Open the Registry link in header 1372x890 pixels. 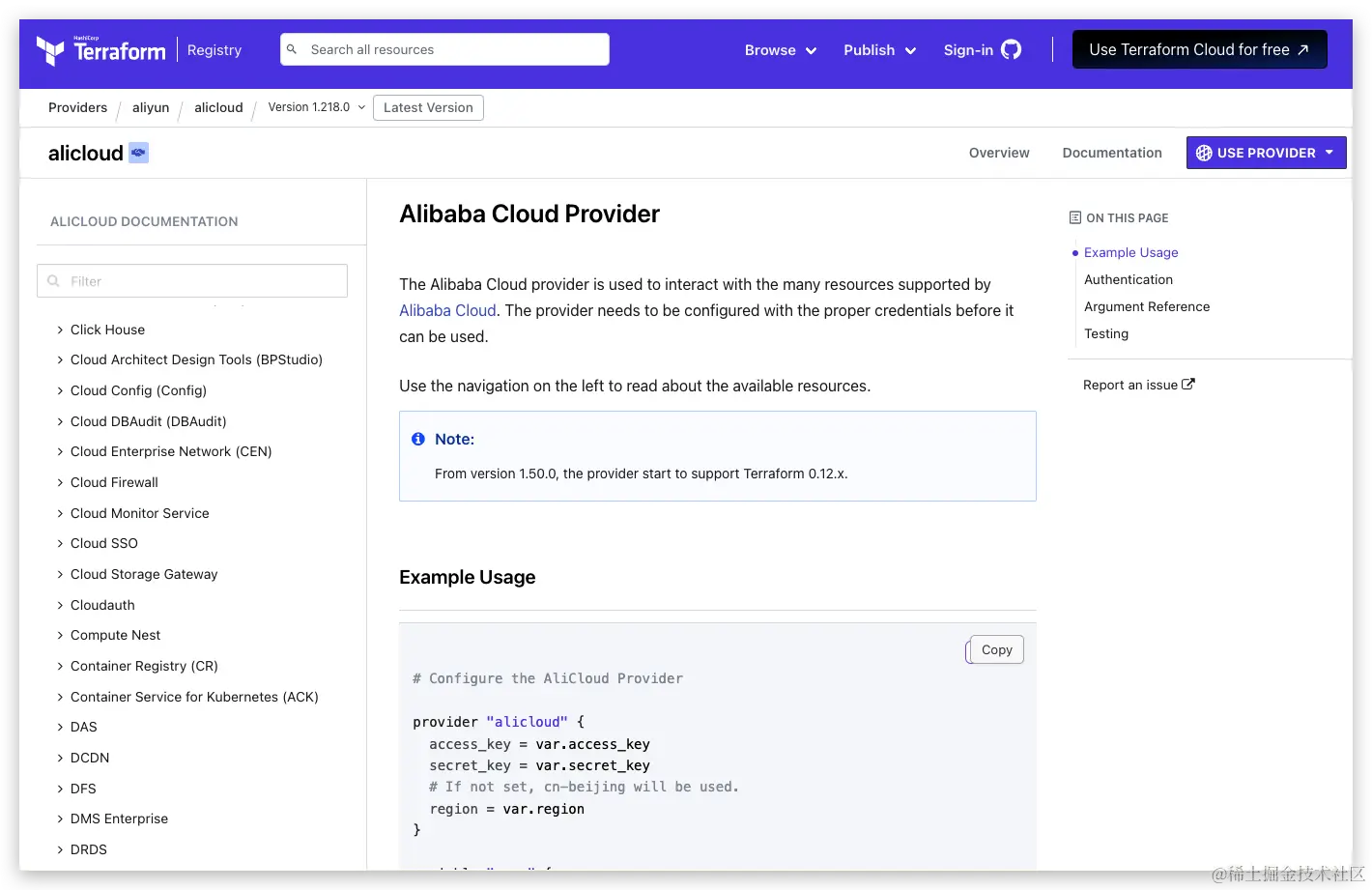[x=214, y=50]
